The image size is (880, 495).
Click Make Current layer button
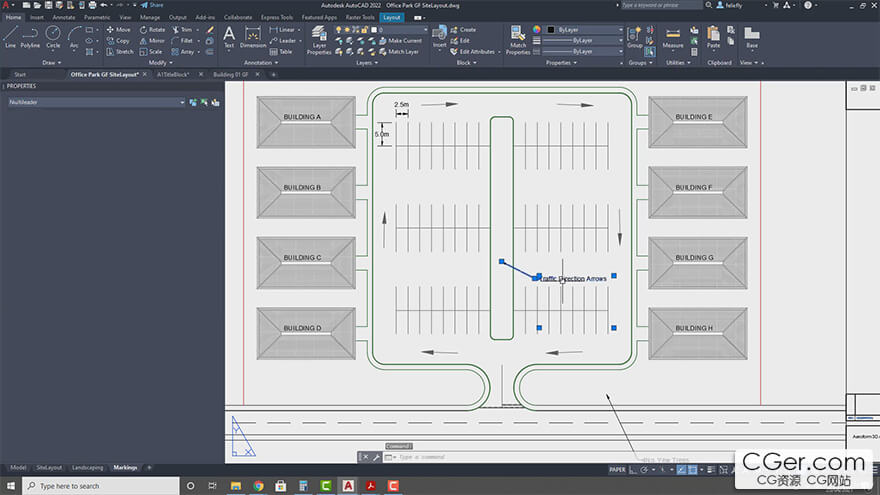coord(400,41)
